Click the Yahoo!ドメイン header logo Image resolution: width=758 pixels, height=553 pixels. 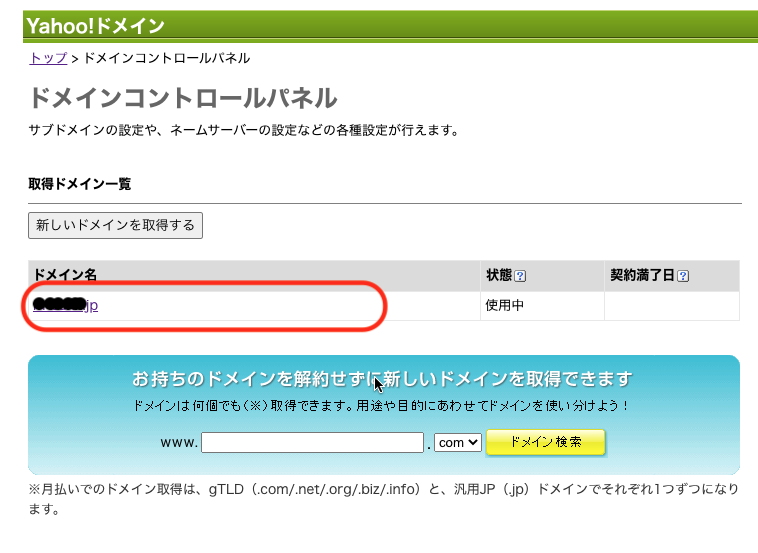[95, 26]
